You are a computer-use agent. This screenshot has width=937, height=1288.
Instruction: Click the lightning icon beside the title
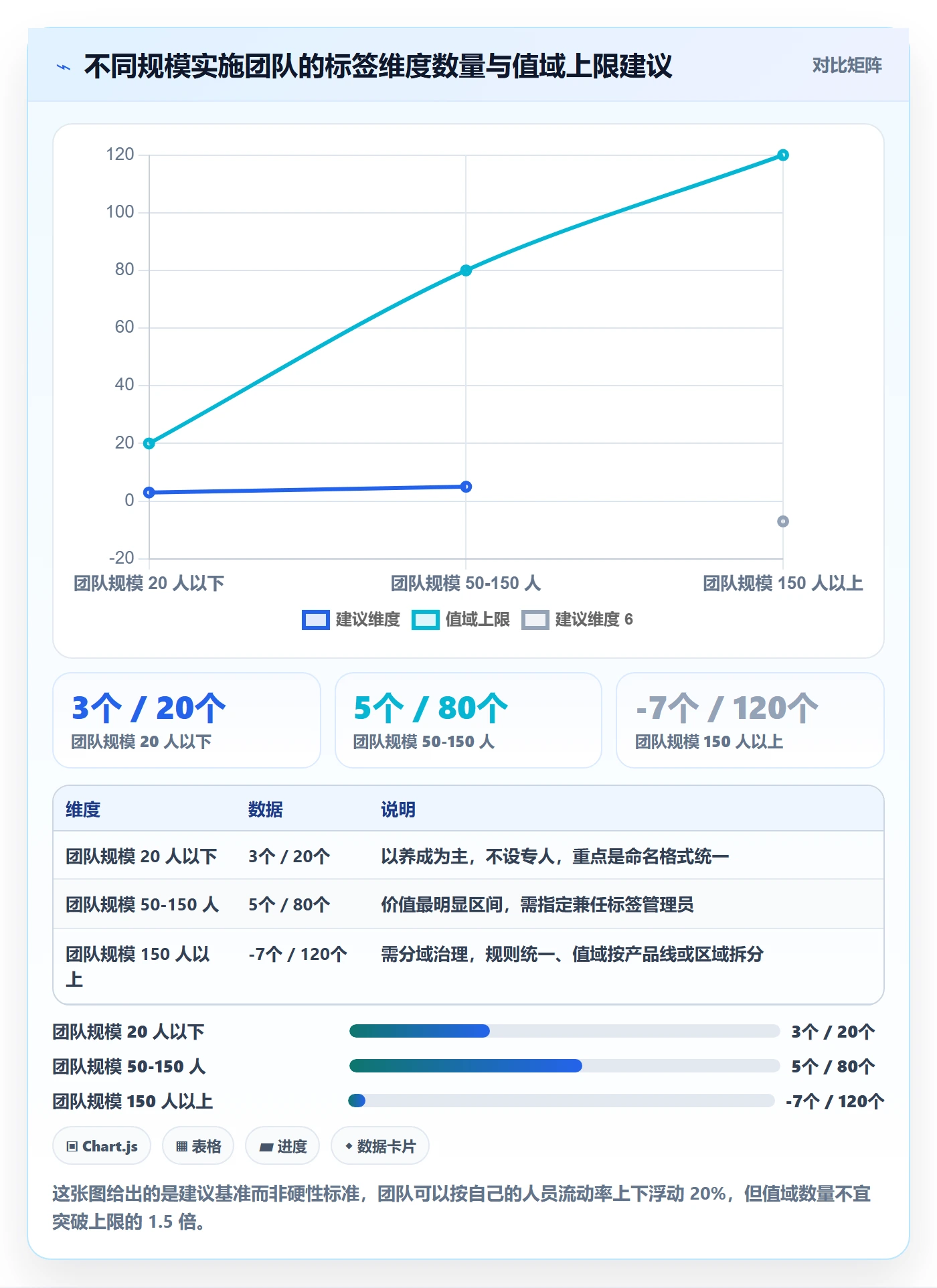click(x=64, y=67)
